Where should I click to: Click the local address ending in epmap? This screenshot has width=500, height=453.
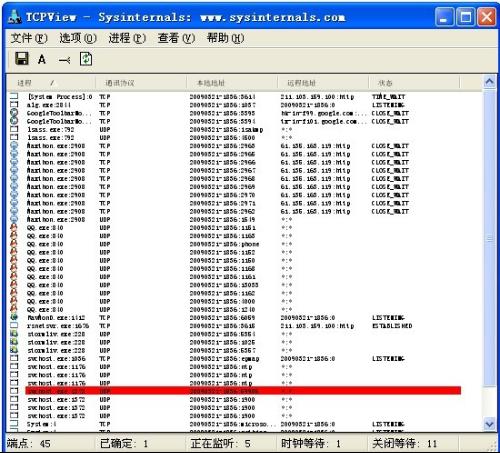(224, 359)
